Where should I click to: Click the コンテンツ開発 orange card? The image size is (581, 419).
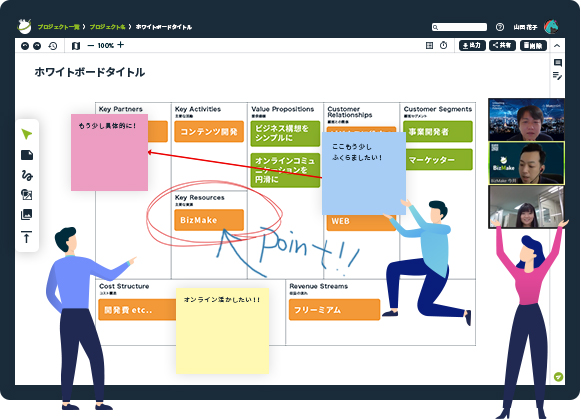tap(209, 132)
